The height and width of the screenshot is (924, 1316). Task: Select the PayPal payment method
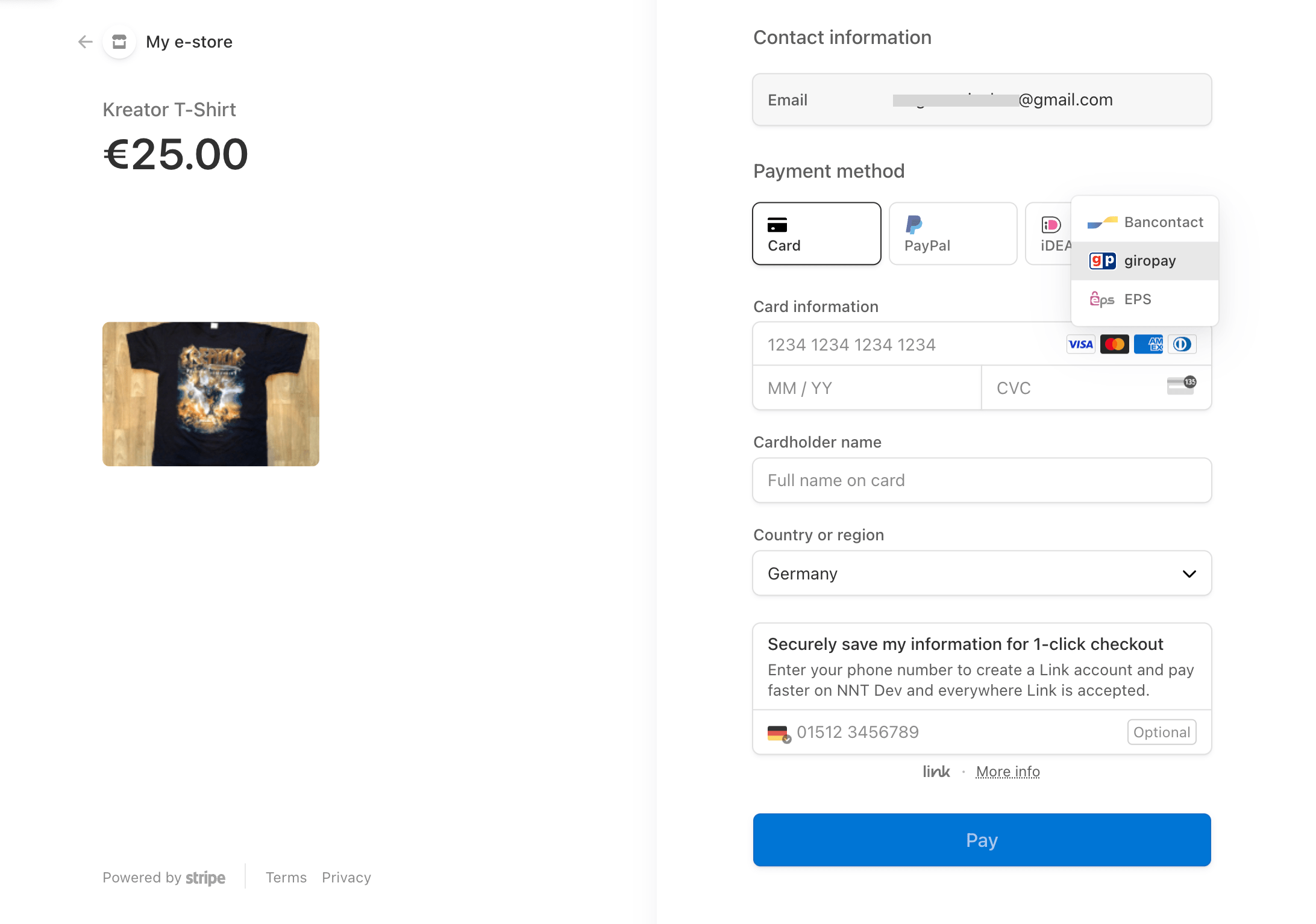[x=952, y=234]
